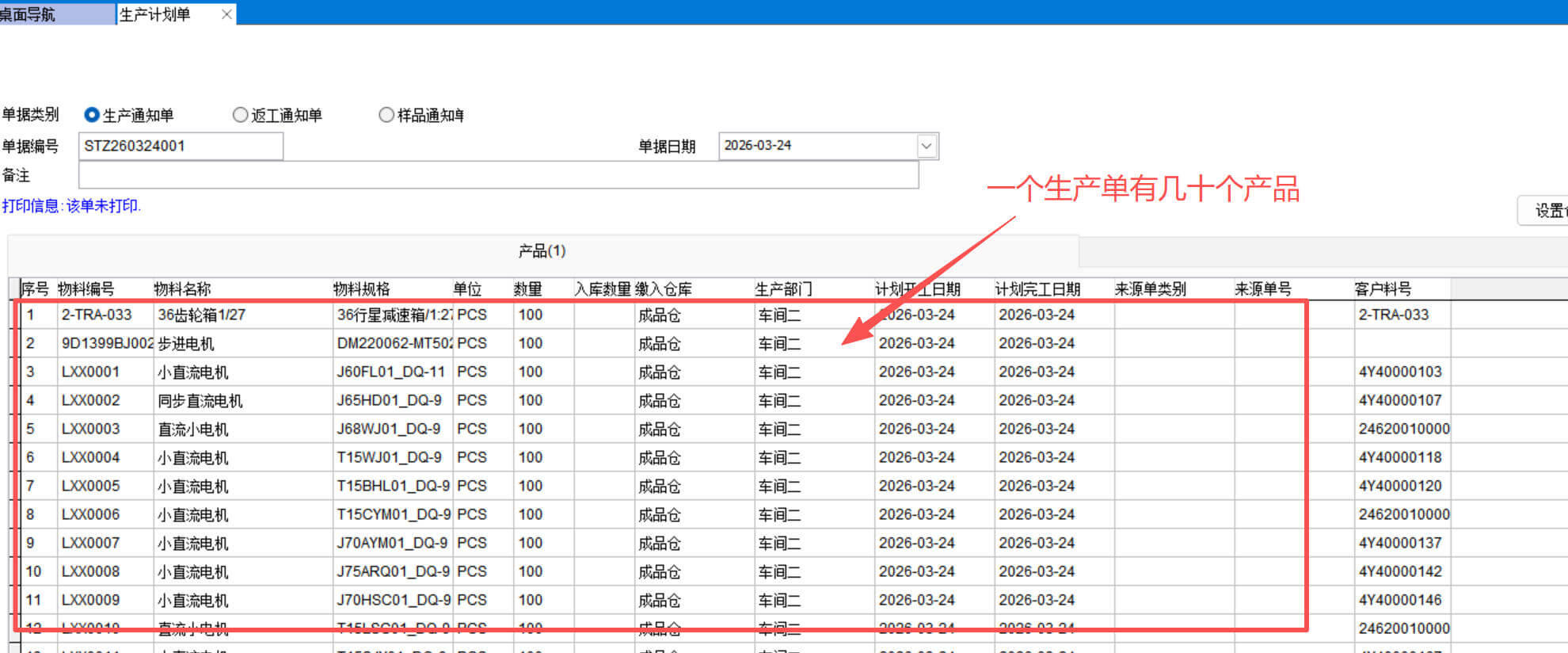Pick the 样品通知单 radio option
The height and width of the screenshot is (653, 1568).
(x=386, y=115)
